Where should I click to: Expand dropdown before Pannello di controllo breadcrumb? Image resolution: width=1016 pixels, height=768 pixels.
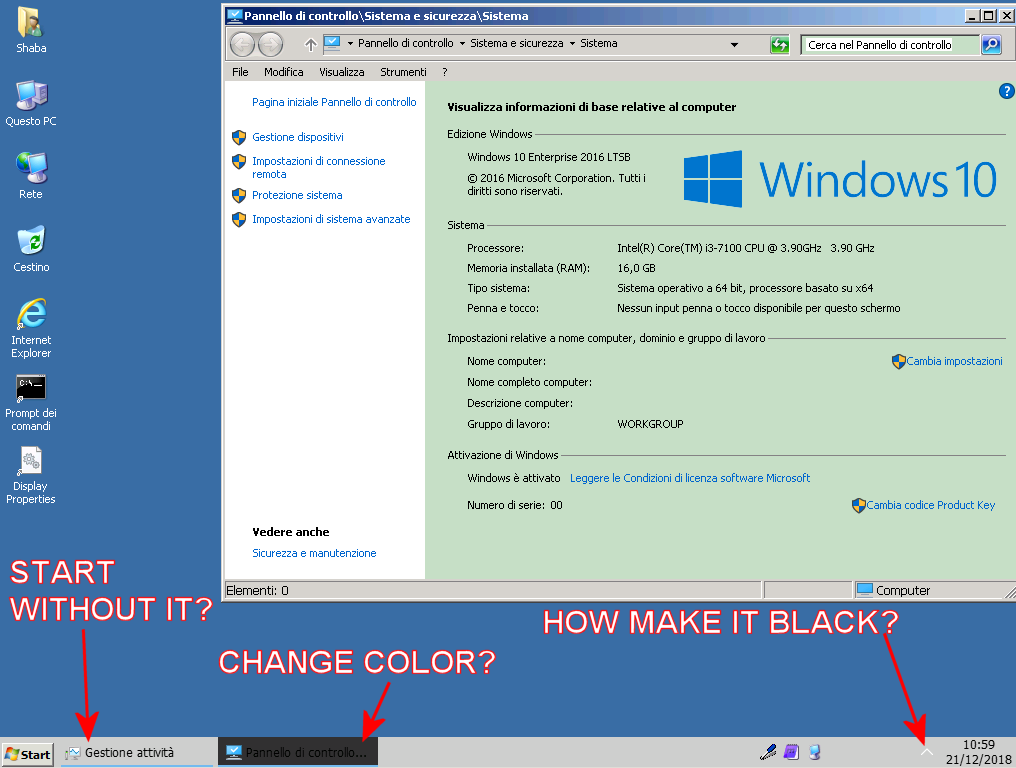[350, 43]
